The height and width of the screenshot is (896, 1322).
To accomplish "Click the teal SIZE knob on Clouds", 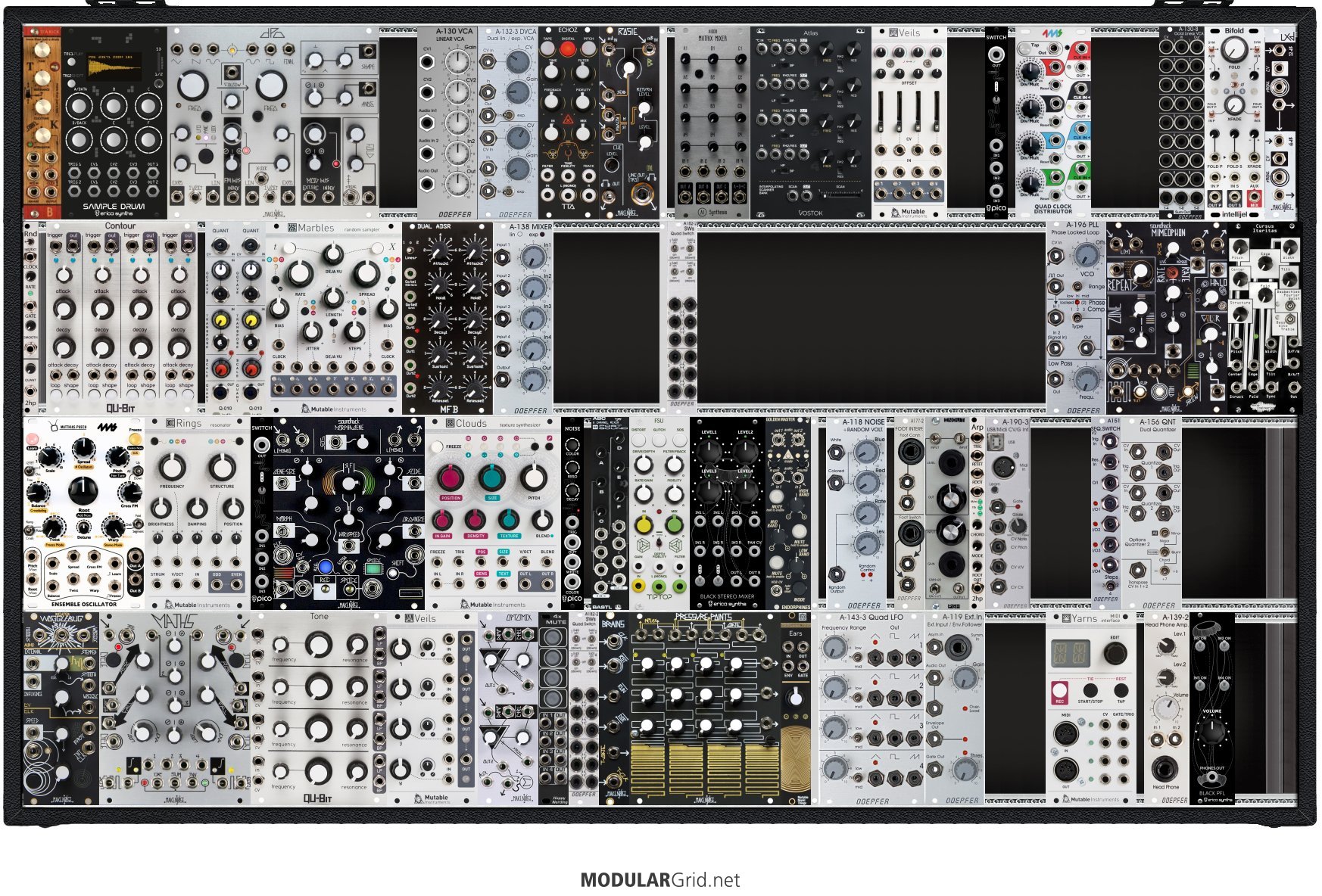I will point(492,478).
